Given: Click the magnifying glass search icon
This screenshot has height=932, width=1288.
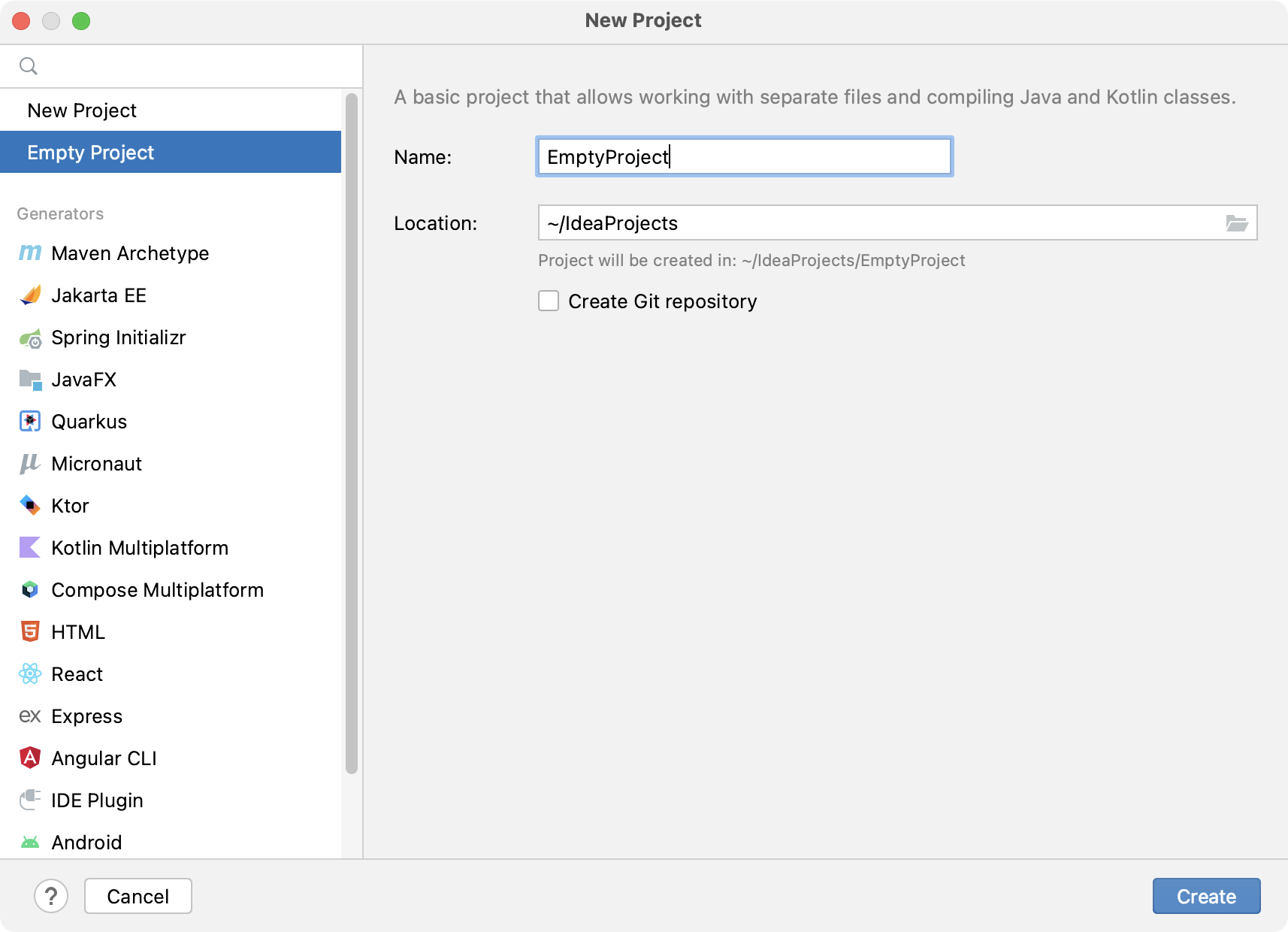Looking at the screenshot, I should (29, 66).
